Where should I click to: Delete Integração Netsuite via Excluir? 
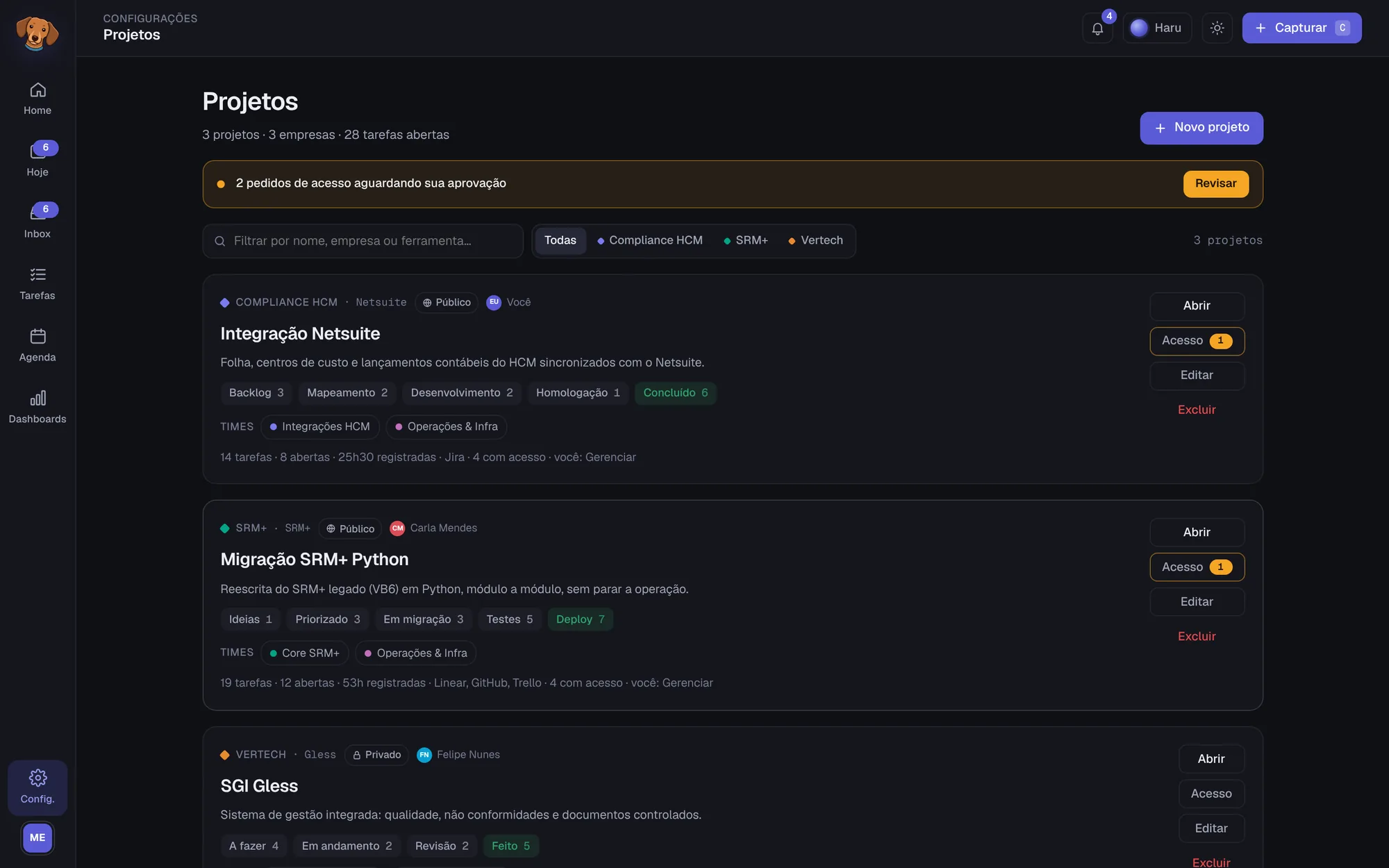click(x=1197, y=410)
